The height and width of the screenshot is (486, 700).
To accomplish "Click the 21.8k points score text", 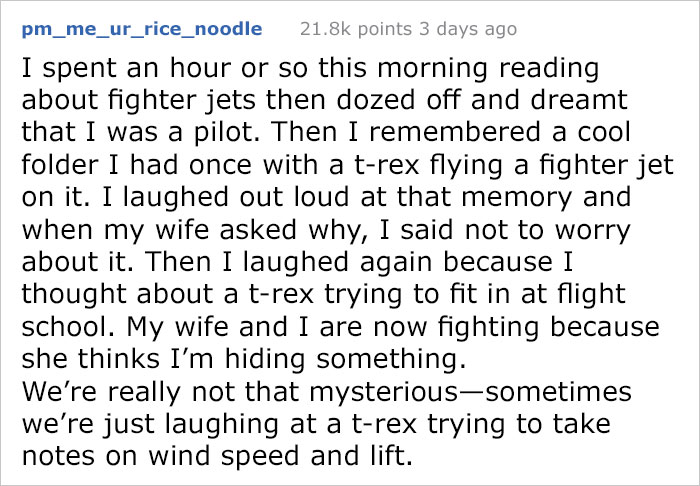I will [x=356, y=29].
